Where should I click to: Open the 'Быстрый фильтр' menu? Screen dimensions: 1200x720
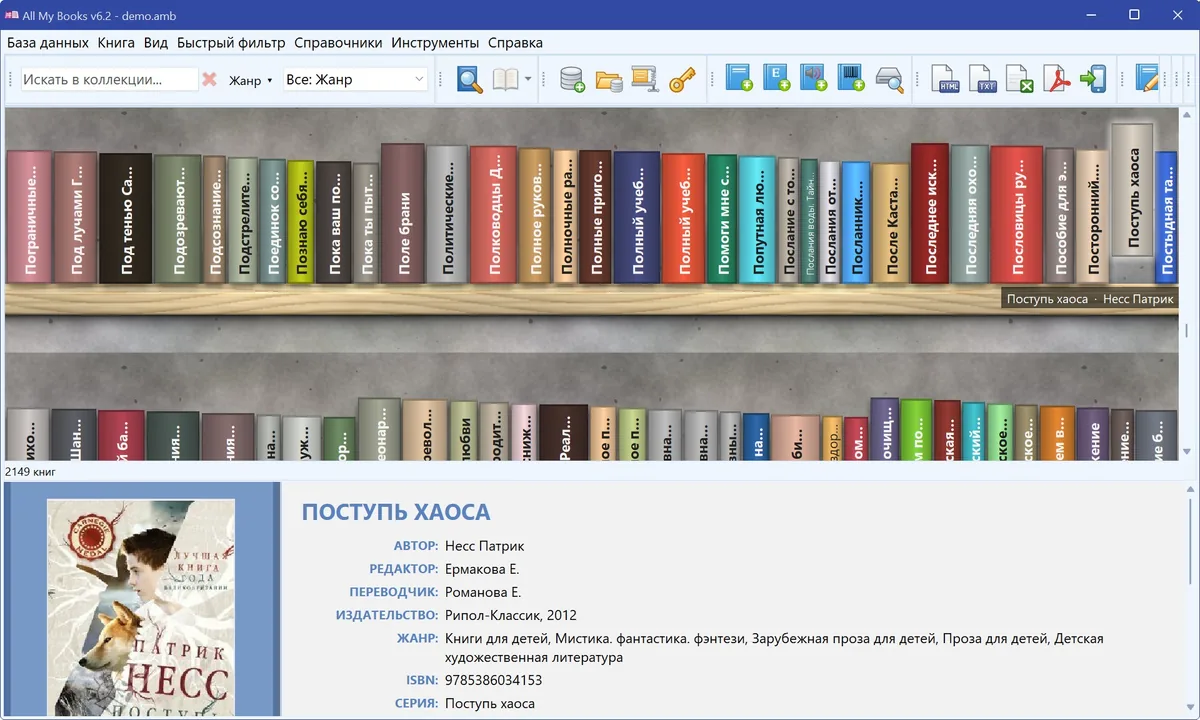click(x=231, y=43)
